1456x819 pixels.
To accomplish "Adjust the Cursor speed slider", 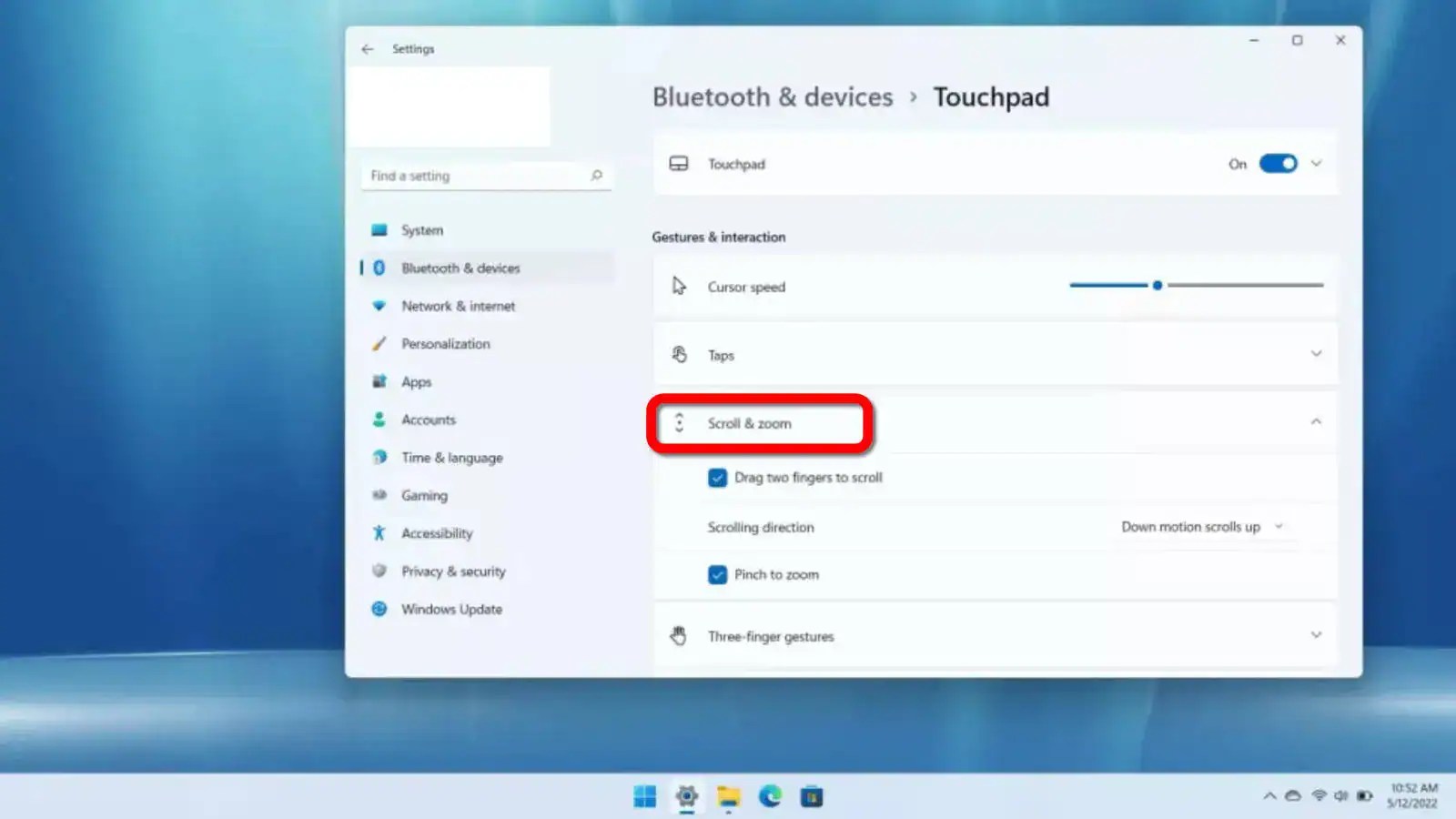I will point(1157,285).
